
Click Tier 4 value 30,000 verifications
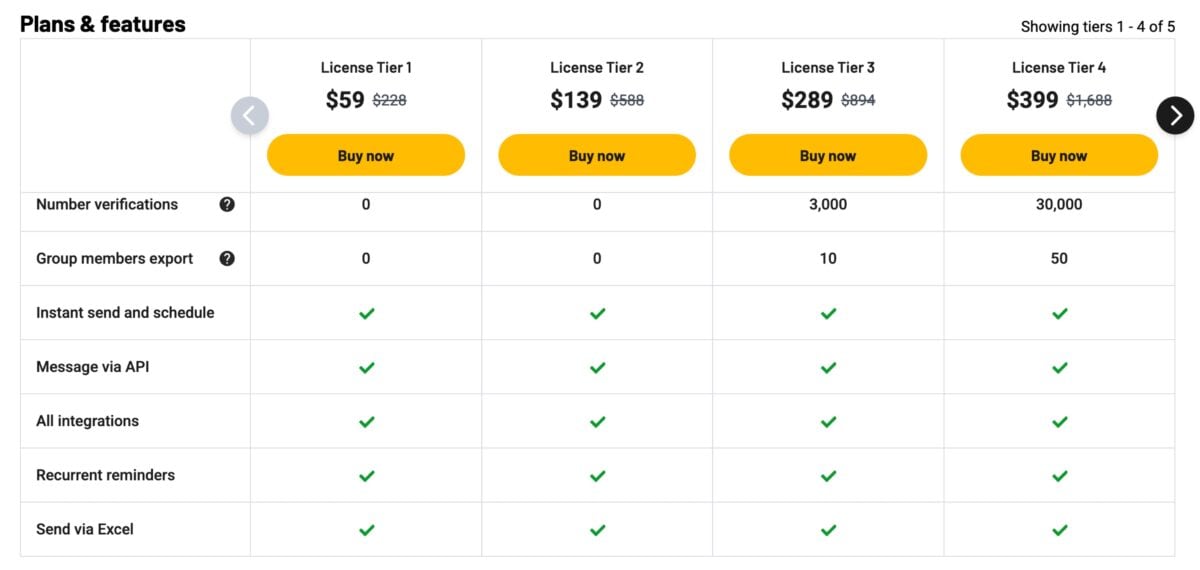point(1059,204)
